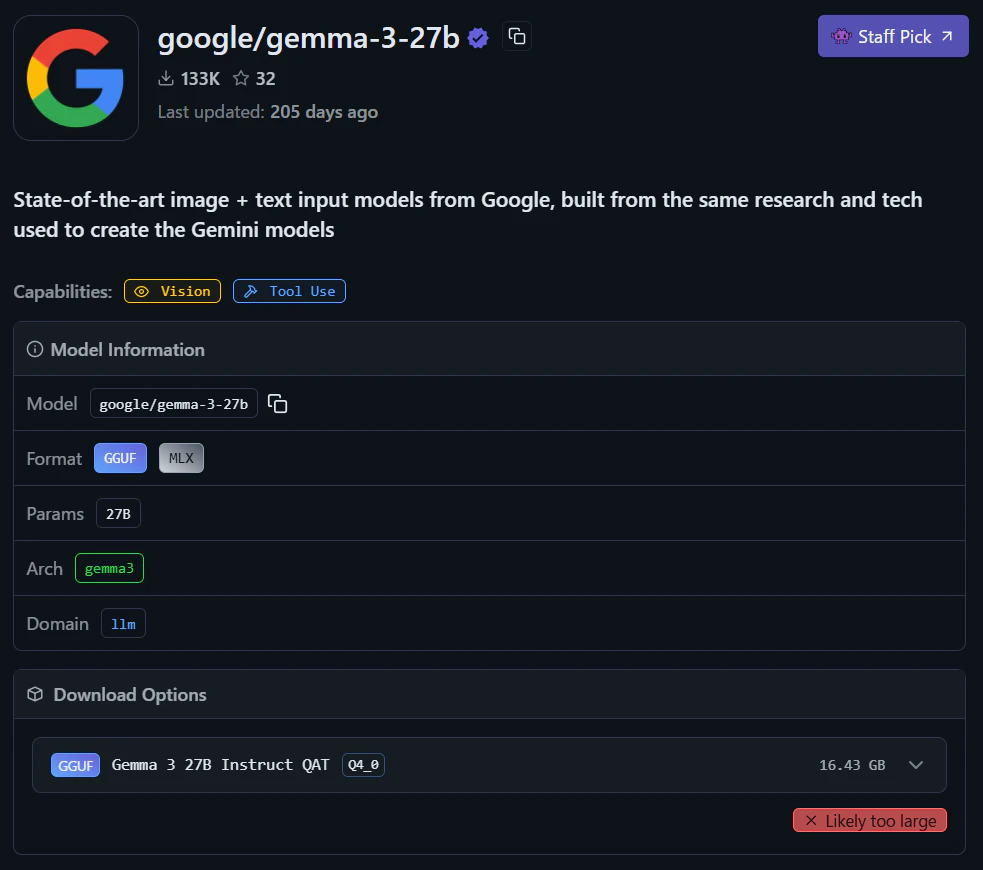Click the GGUF badge in download row
This screenshot has height=870, width=983.
[75, 765]
